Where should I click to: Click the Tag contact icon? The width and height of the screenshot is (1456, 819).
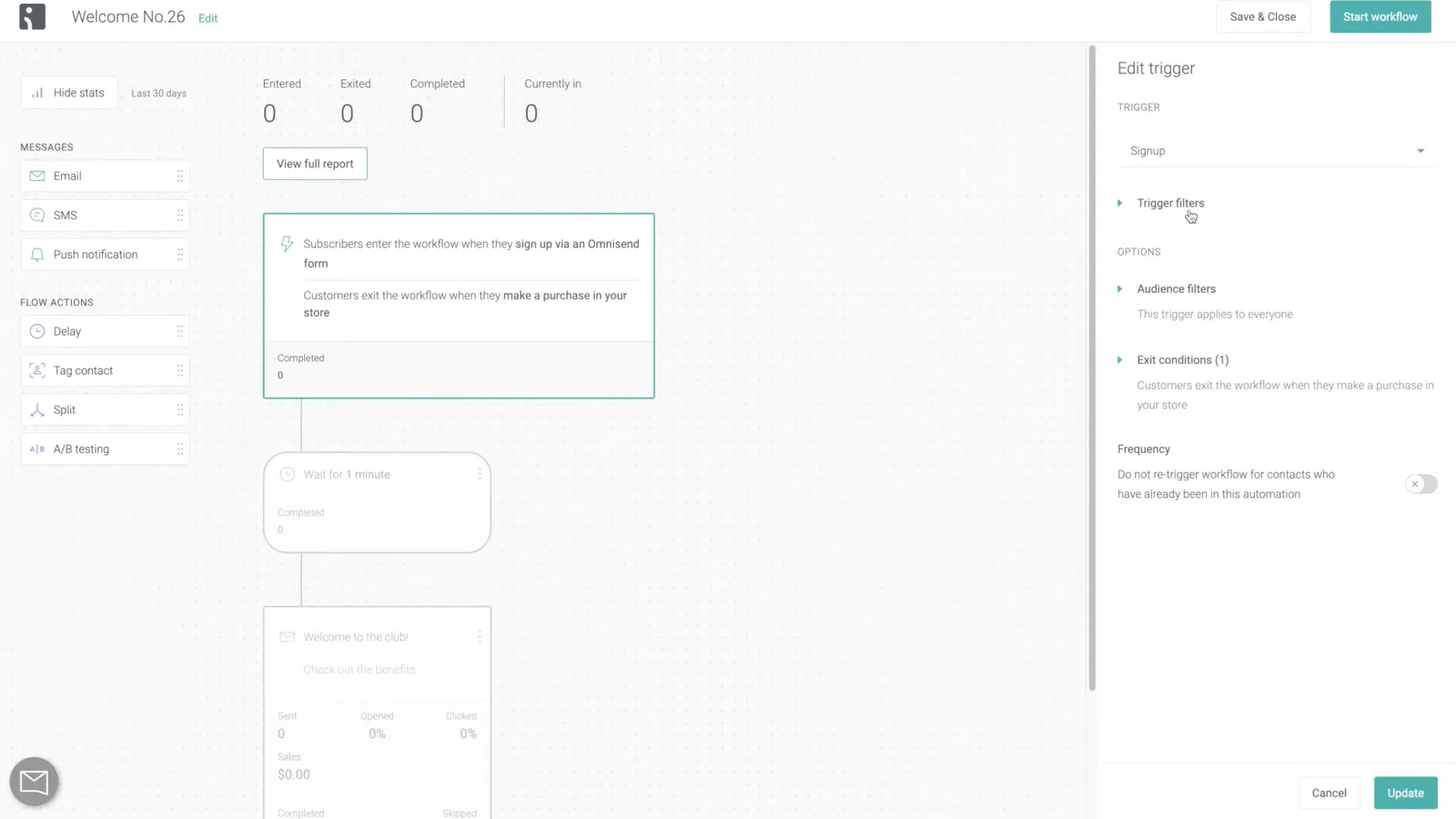[x=37, y=370]
